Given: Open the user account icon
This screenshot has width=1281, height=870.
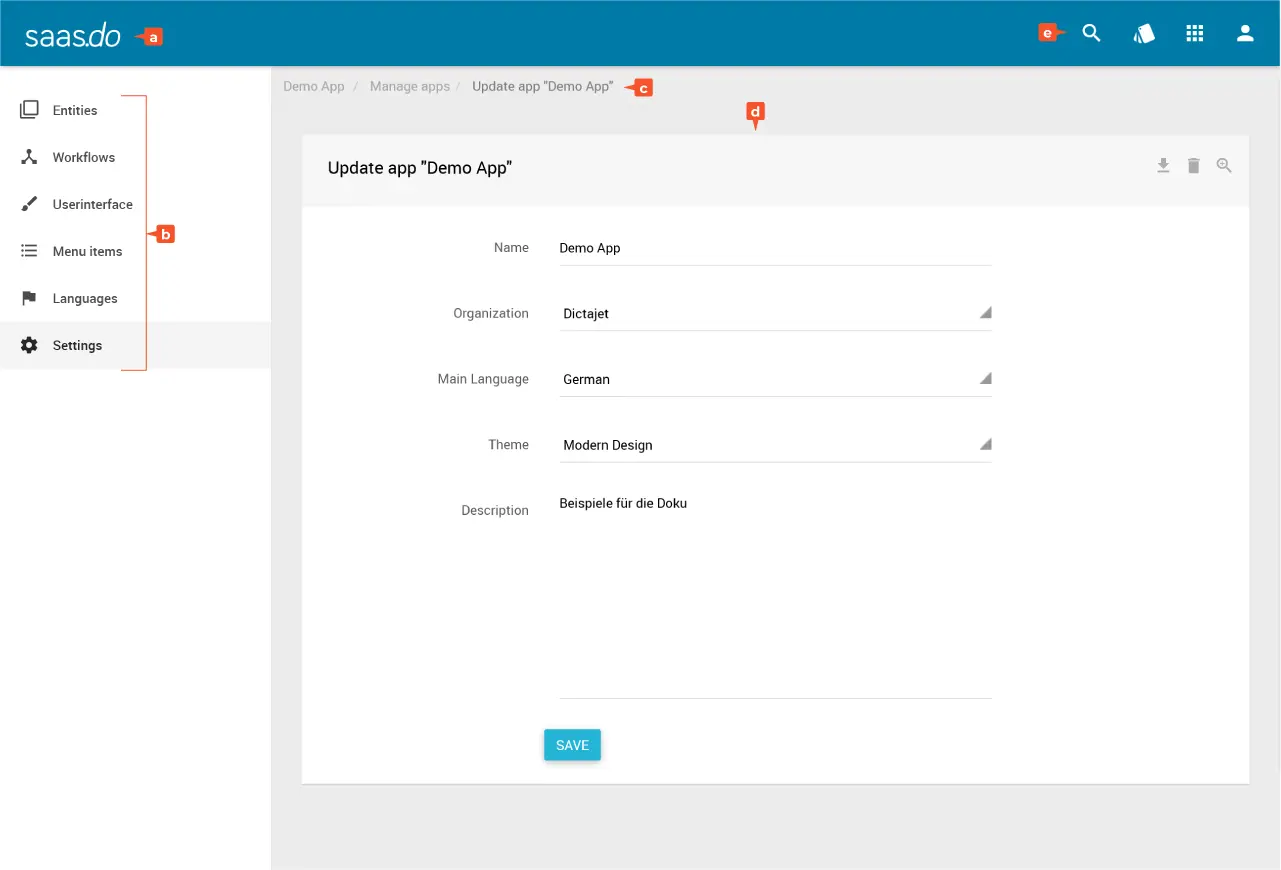Looking at the screenshot, I should coord(1245,34).
